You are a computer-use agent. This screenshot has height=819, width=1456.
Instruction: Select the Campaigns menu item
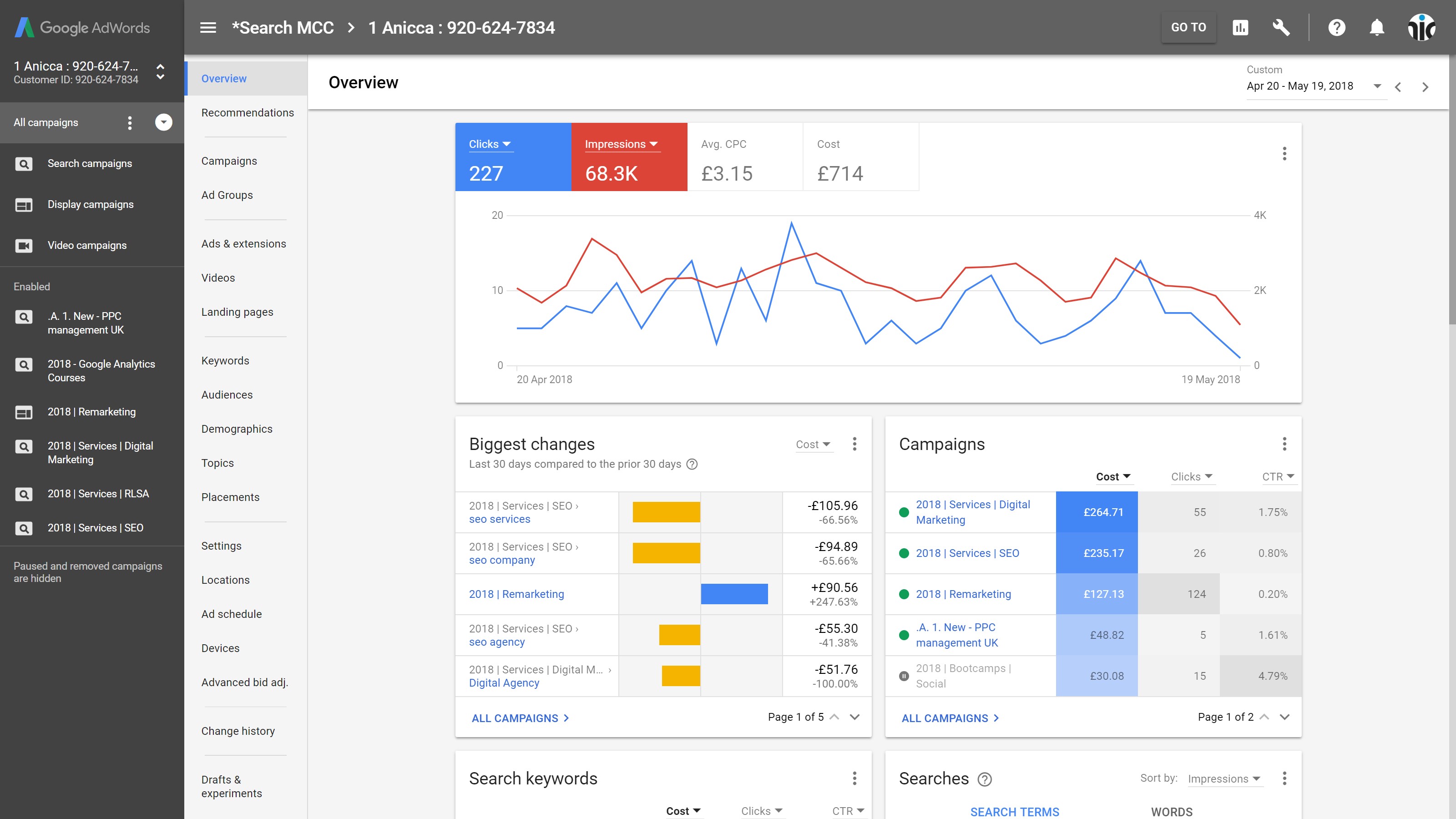tap(228, 160)
